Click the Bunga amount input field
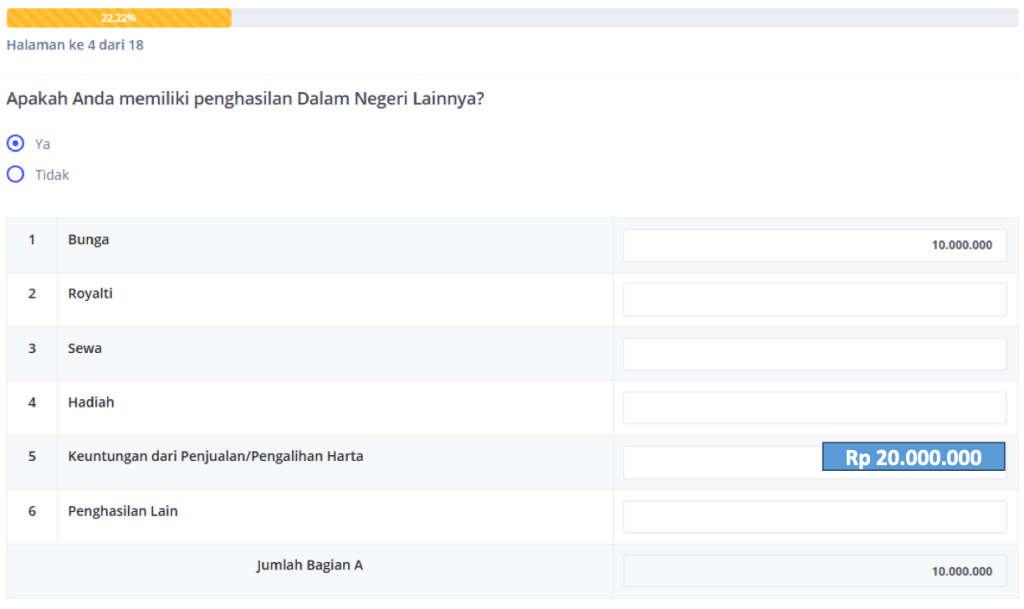Screen dimensions: 1024x609 [x=814, y=245]
